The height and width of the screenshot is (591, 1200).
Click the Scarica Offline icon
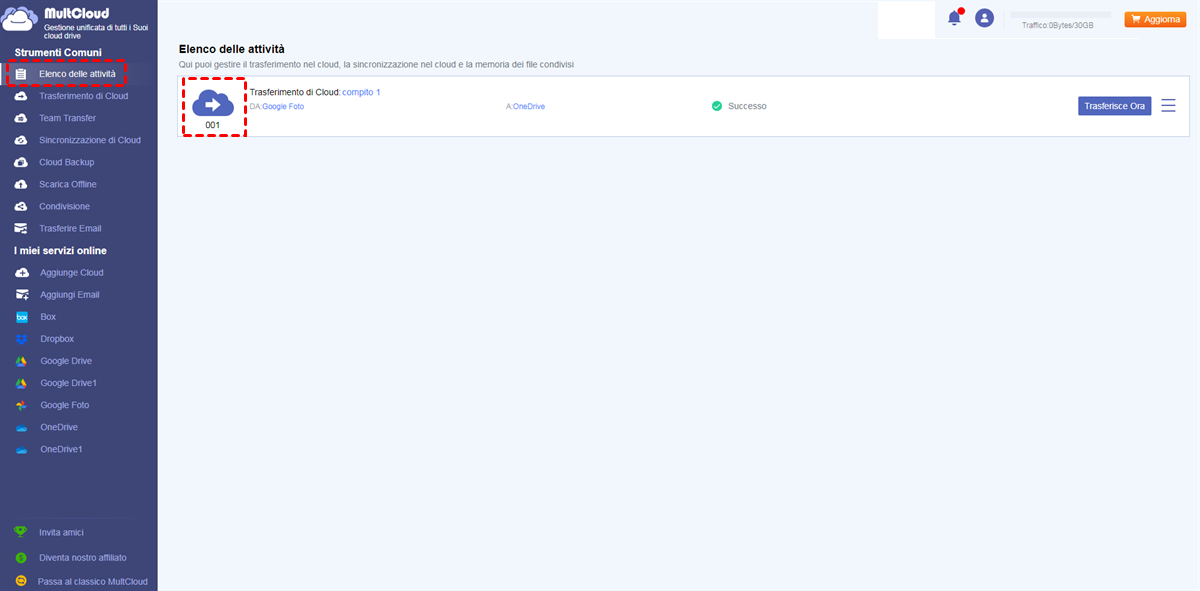(x=21, y=184)
